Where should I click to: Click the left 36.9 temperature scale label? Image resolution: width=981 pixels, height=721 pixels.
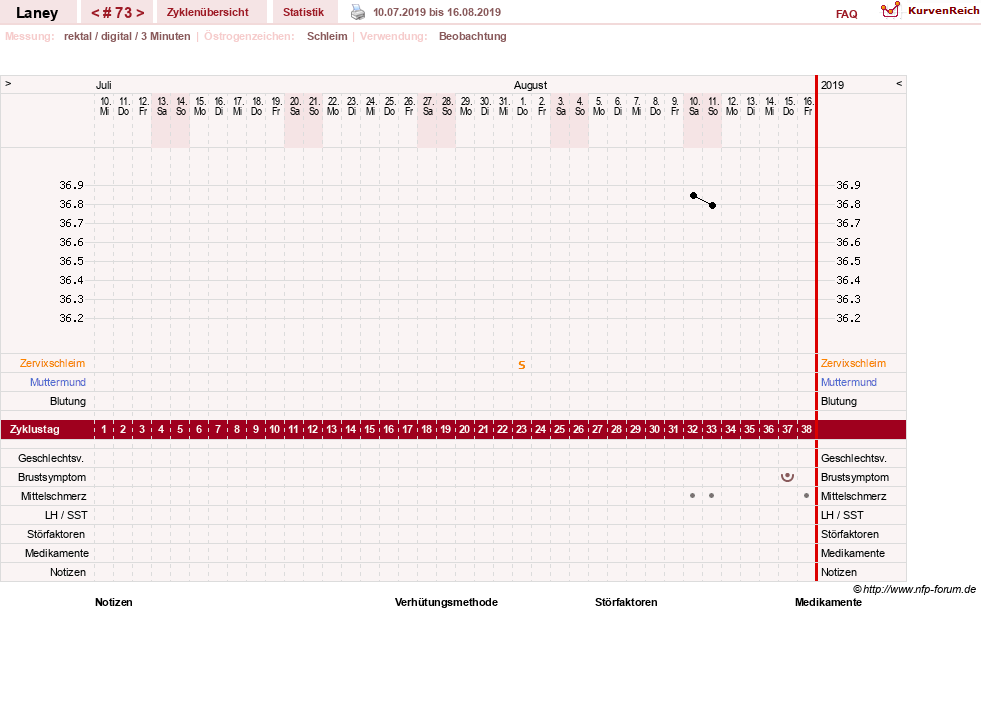(71, 185)
